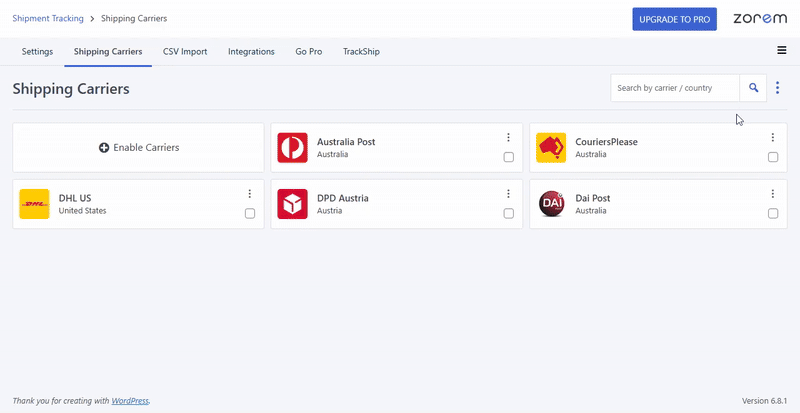Viewport: 800px width, 413px height.
Task: Open the WordPress footer link
Action: tap(130, 401)
